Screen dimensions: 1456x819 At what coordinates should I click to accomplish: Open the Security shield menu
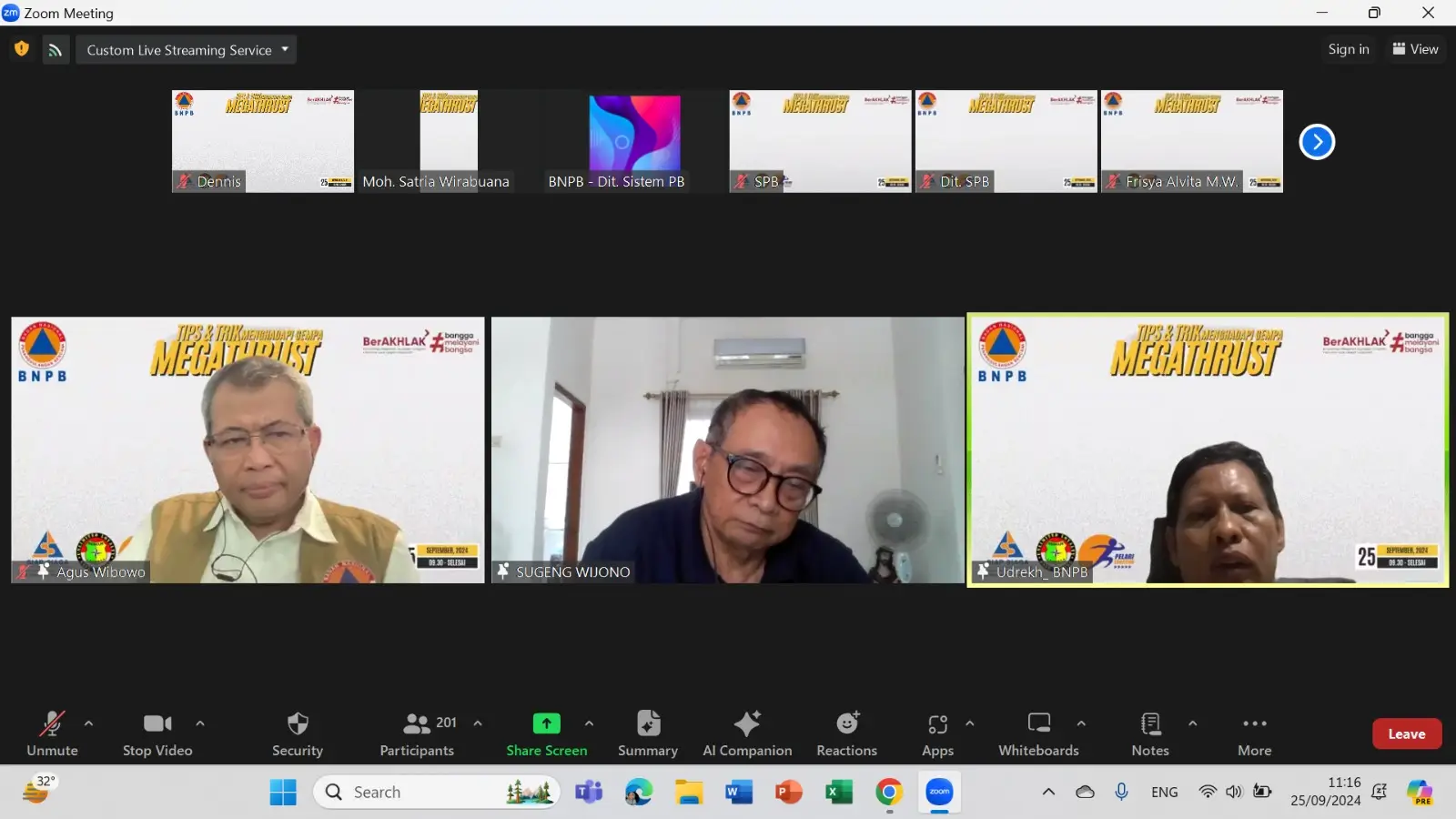(x=298, y=733)
